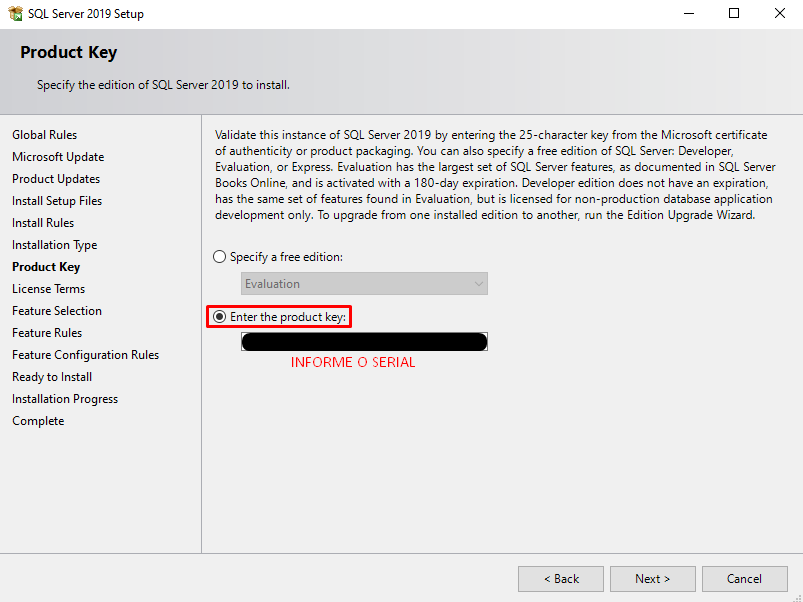
Task: Click the SQL Server setup title bar icon
Action: (x=16, y=13)
